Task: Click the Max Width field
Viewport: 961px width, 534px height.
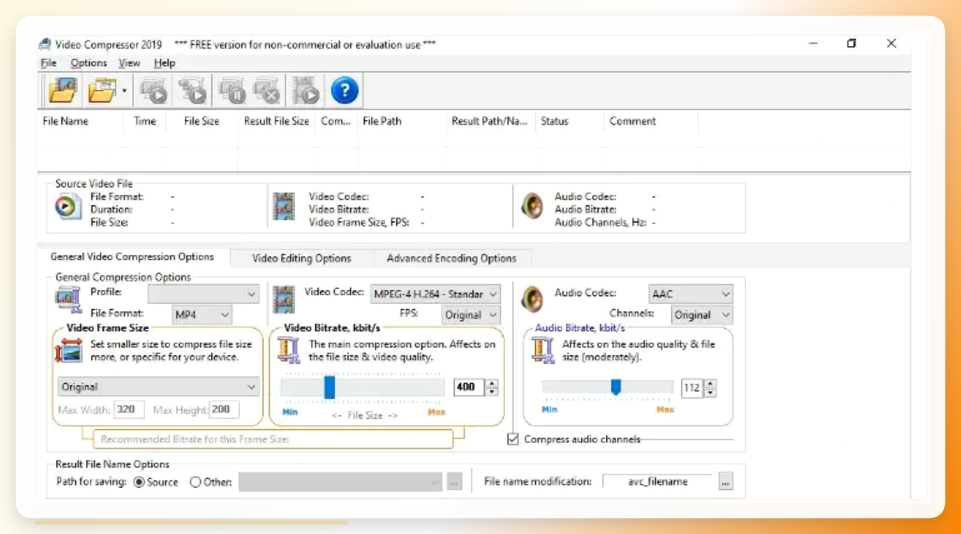Action: [129, 410]
